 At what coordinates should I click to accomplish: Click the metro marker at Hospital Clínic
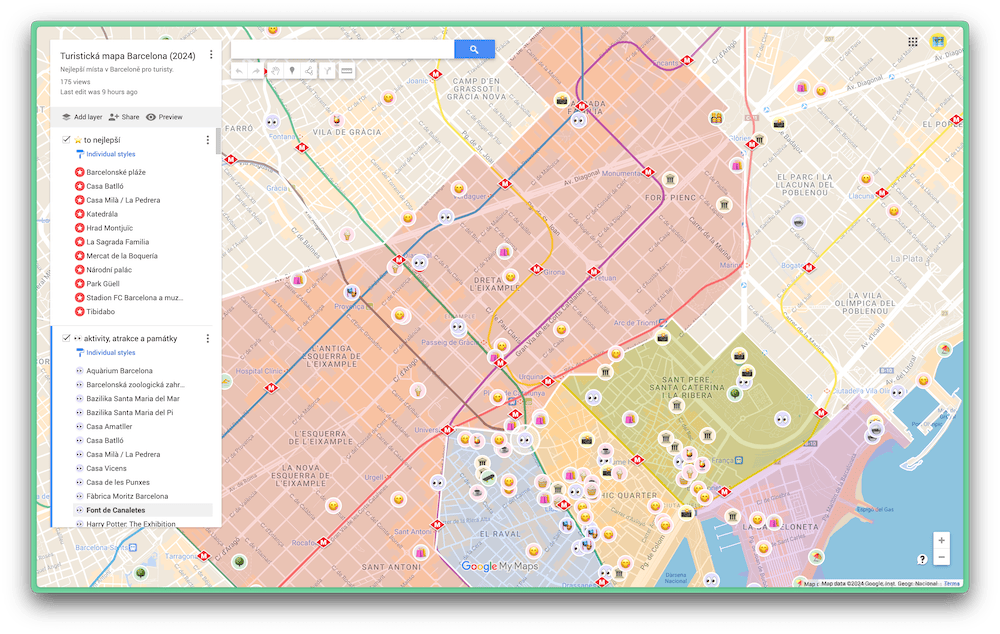click(x=271, y=387)
